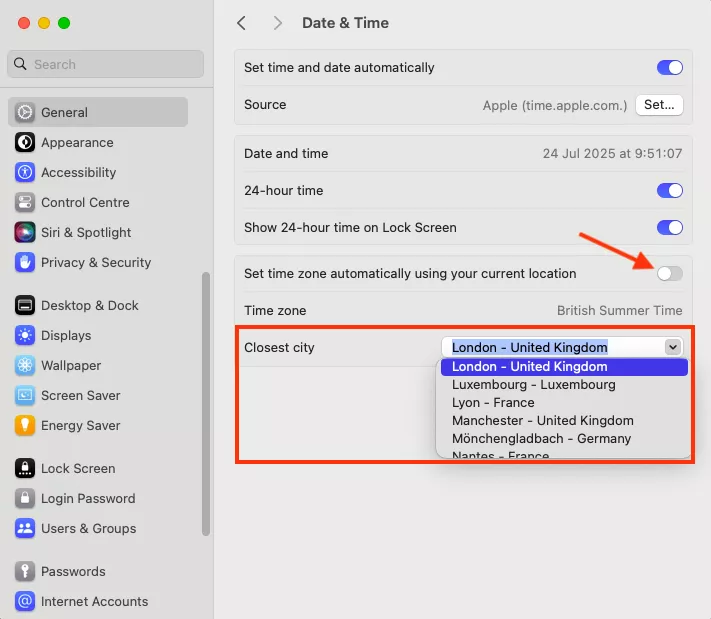Disable Set time and date automatically

(669, 68)
